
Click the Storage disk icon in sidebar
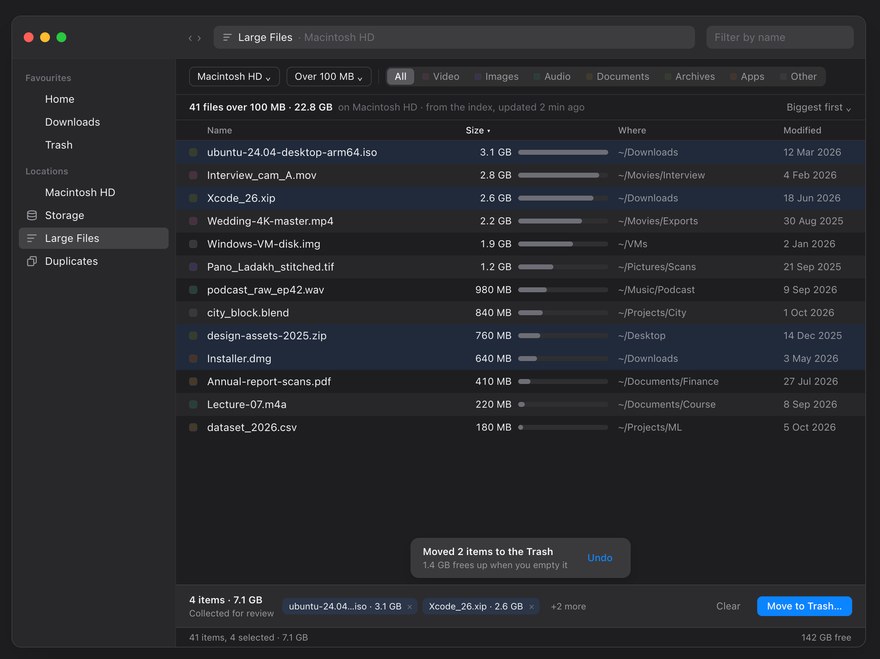point(32,215)
